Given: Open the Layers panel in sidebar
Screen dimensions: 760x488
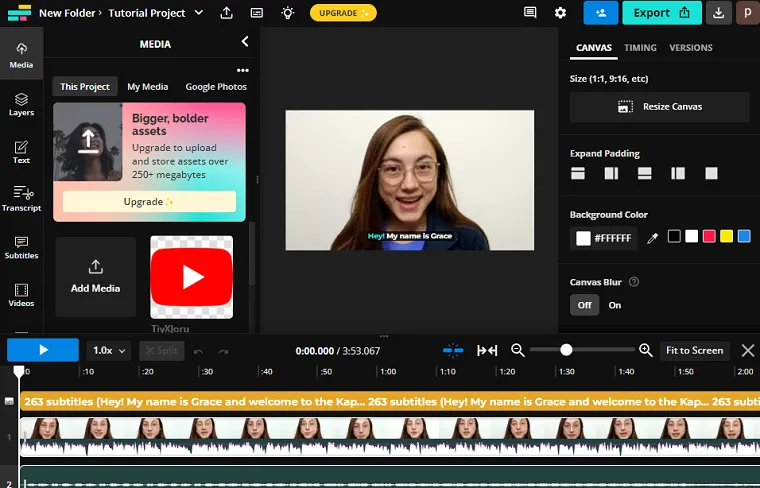Looking at the screenshot, I should (x=21, y=104).
